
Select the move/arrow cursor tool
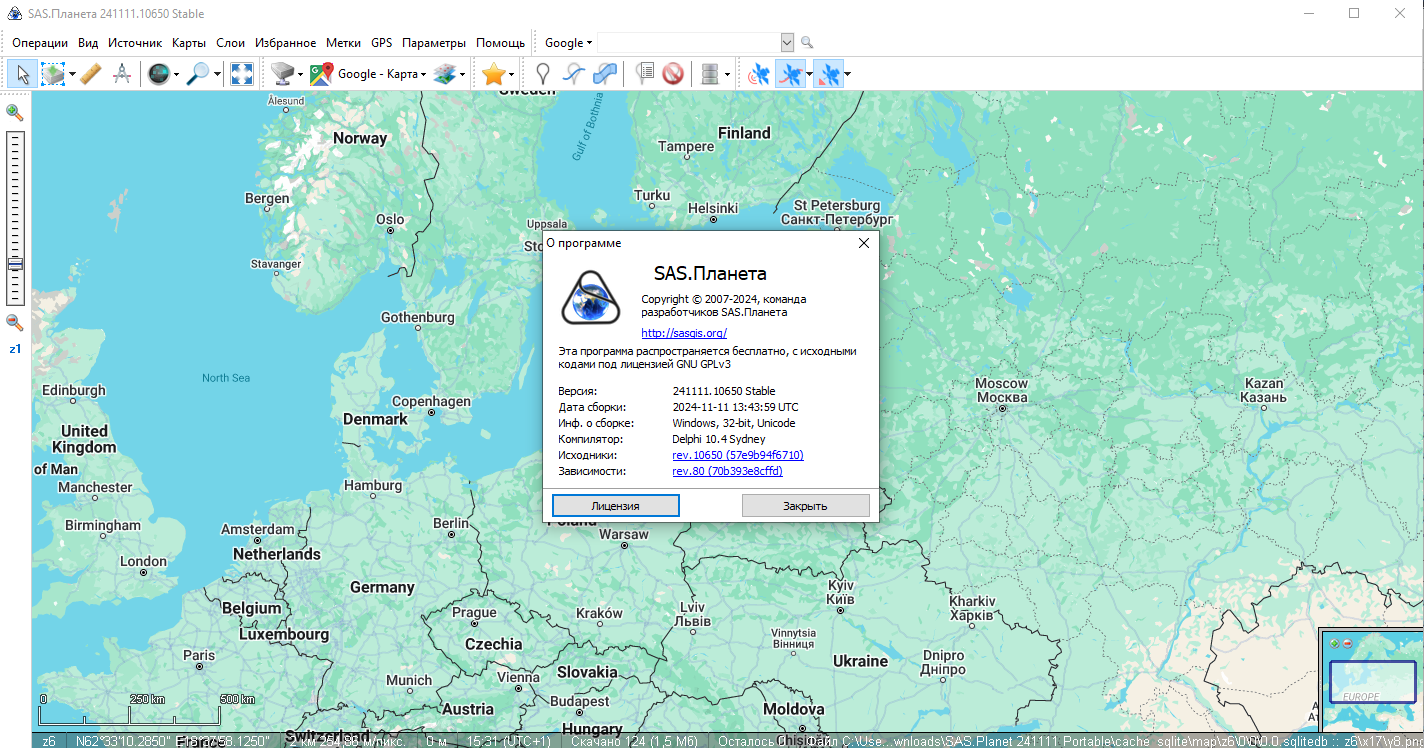[x=23, y=73]
